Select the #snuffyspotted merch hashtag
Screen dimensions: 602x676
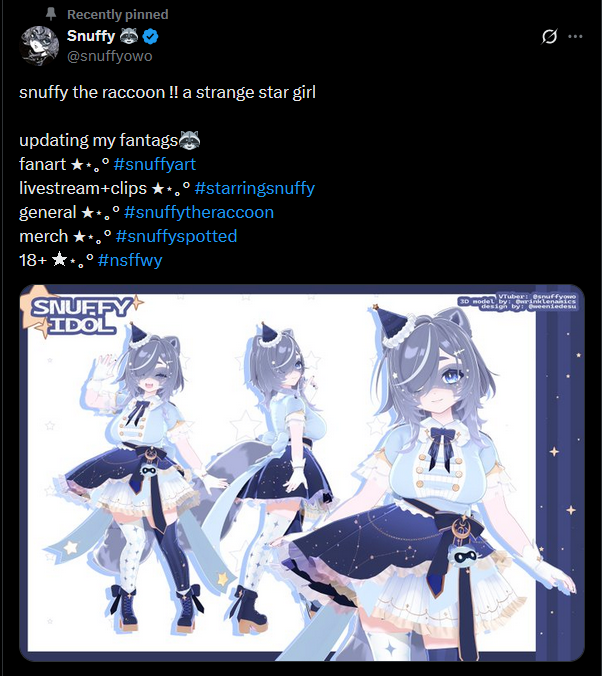(176, 236)
